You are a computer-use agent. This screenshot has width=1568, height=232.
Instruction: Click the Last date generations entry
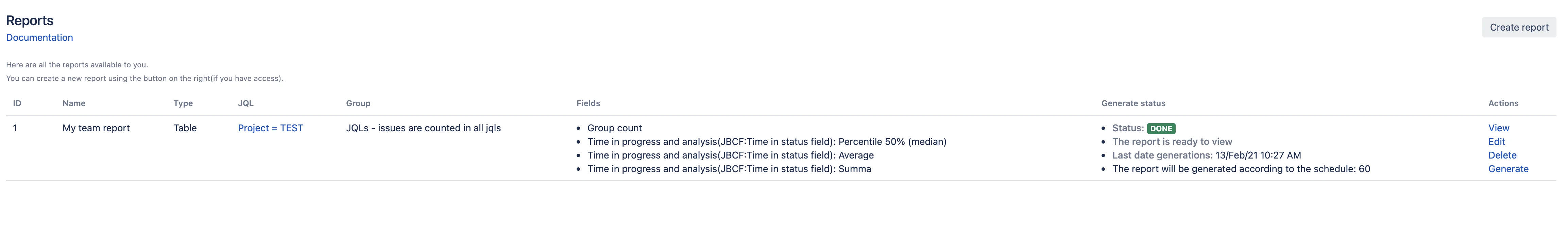pos(1206,155)
